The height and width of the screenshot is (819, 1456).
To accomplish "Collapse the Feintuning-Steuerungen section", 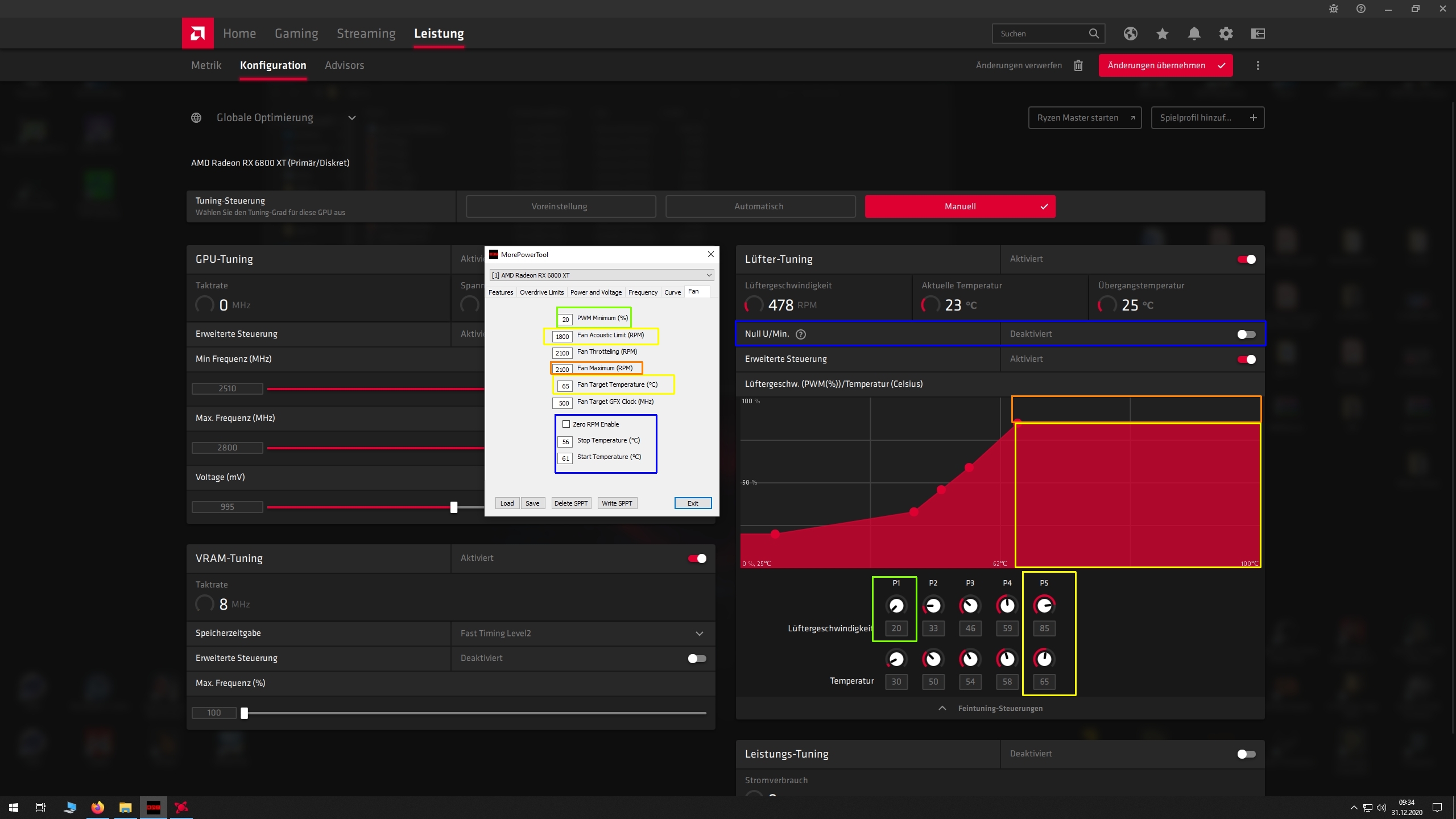I will pyautogui.click(x=942, y=709).
